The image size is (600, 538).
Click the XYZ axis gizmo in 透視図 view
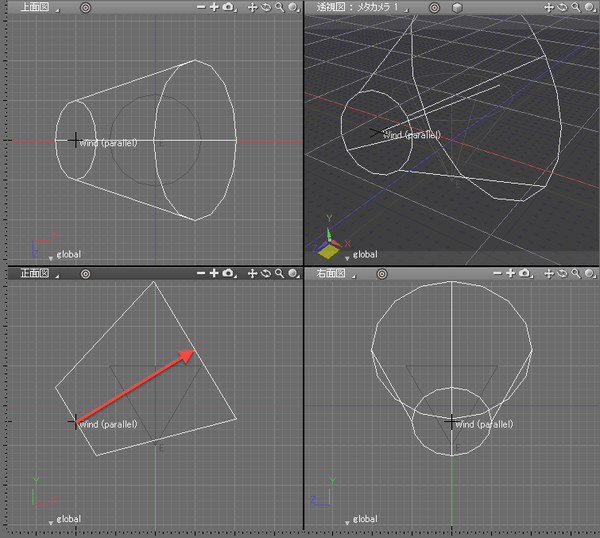pyautogui.click(x=330, y=238)
